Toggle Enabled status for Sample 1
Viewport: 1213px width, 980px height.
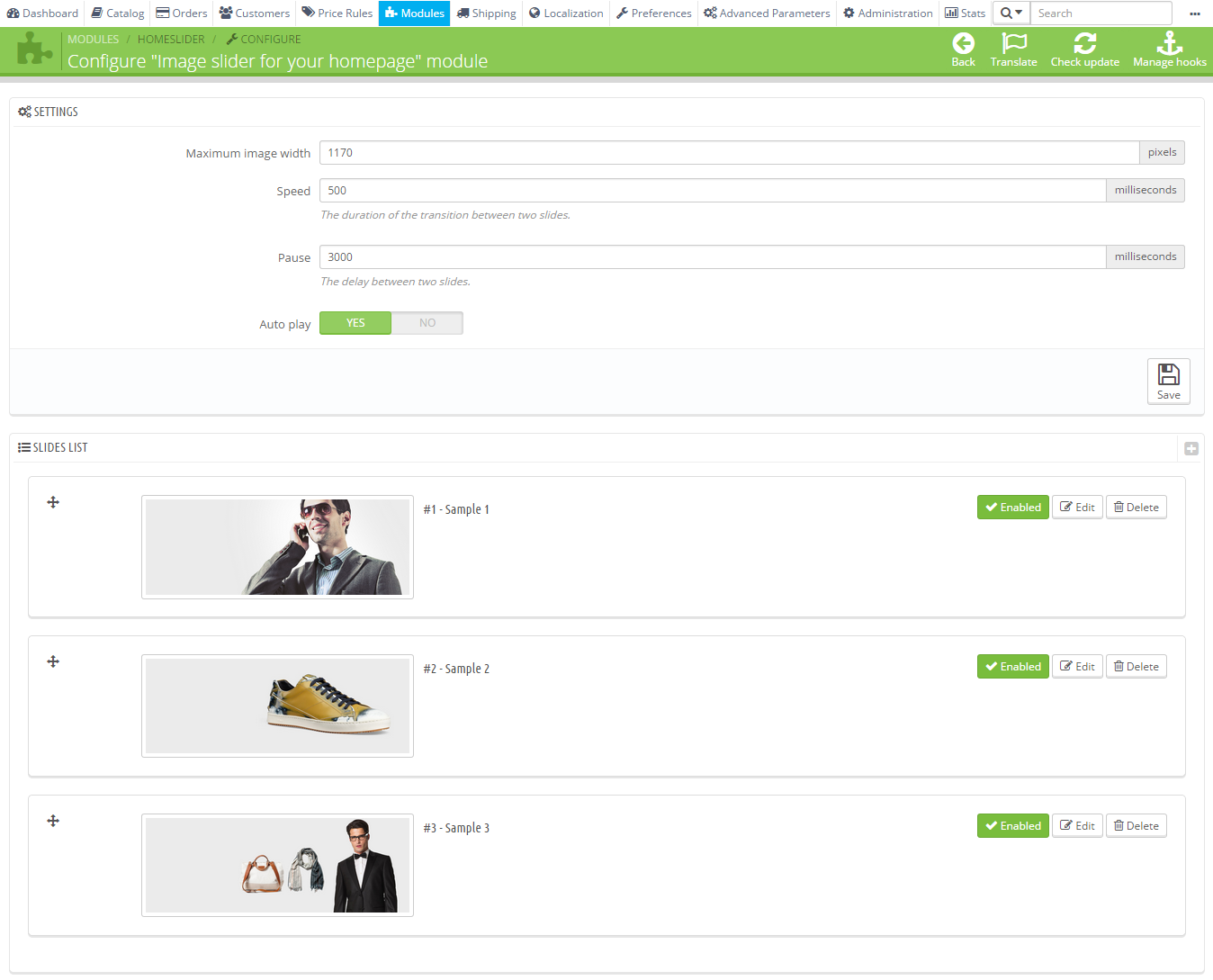1012,508
